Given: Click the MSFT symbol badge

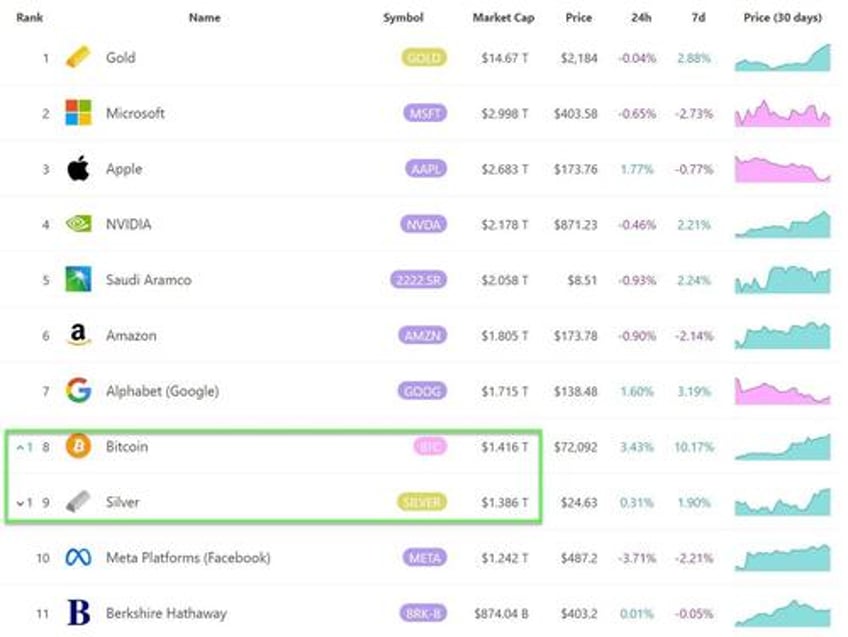Looking at the screenshot, I should (425, 113).
